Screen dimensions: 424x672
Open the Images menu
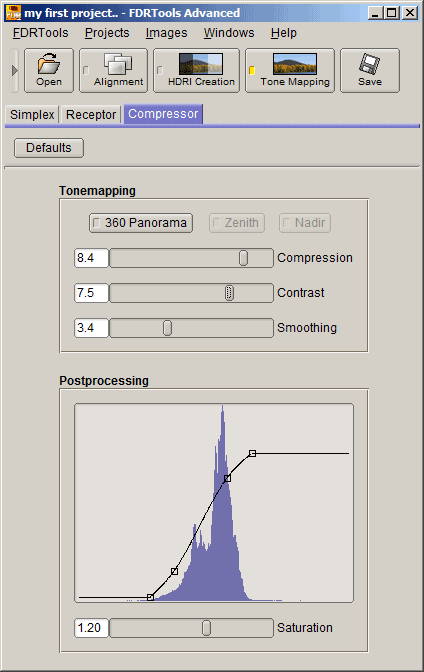click(x=166, y=33)
